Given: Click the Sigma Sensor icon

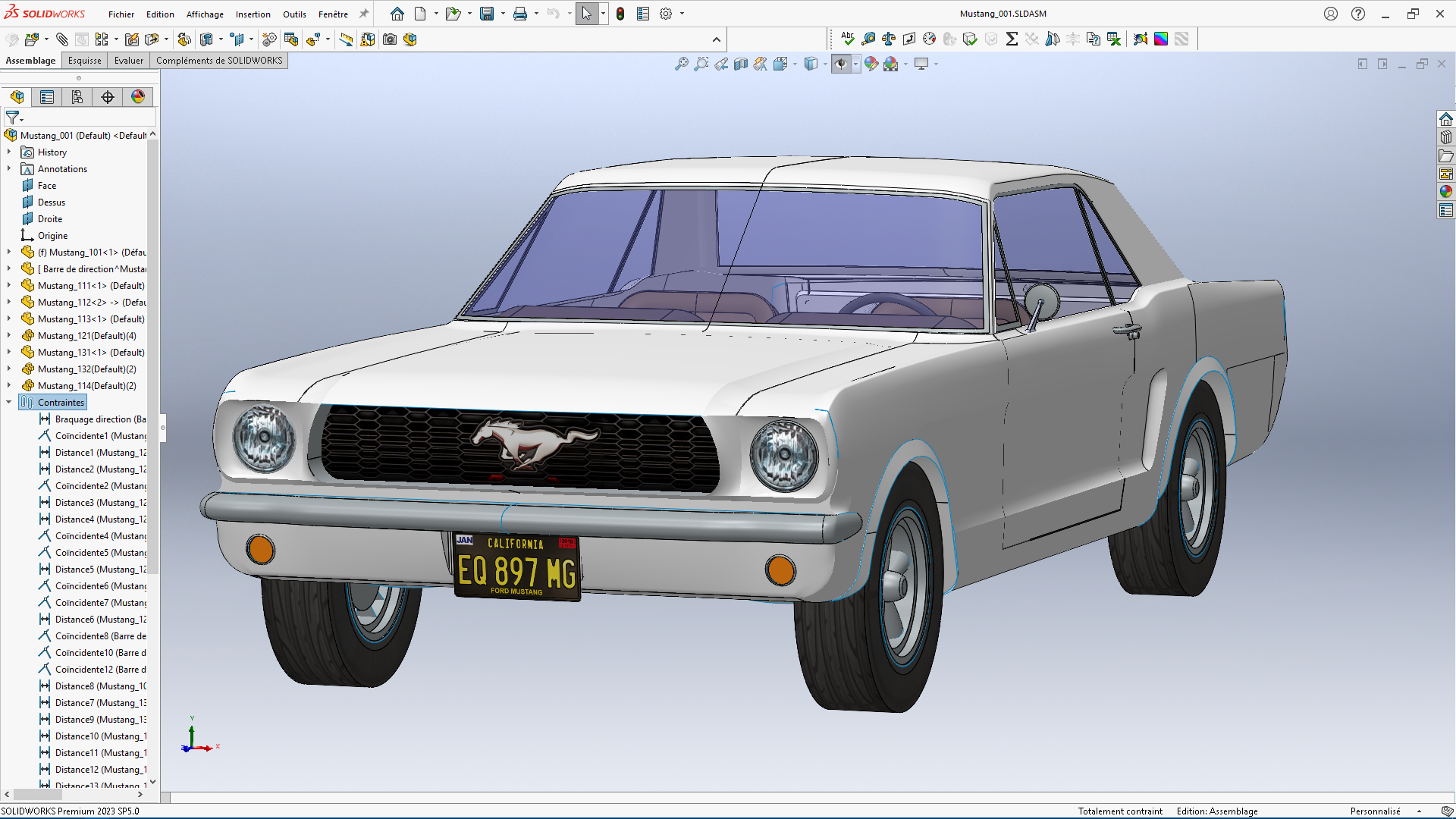Looking at the screenshot, I should tap(1012, 39).
